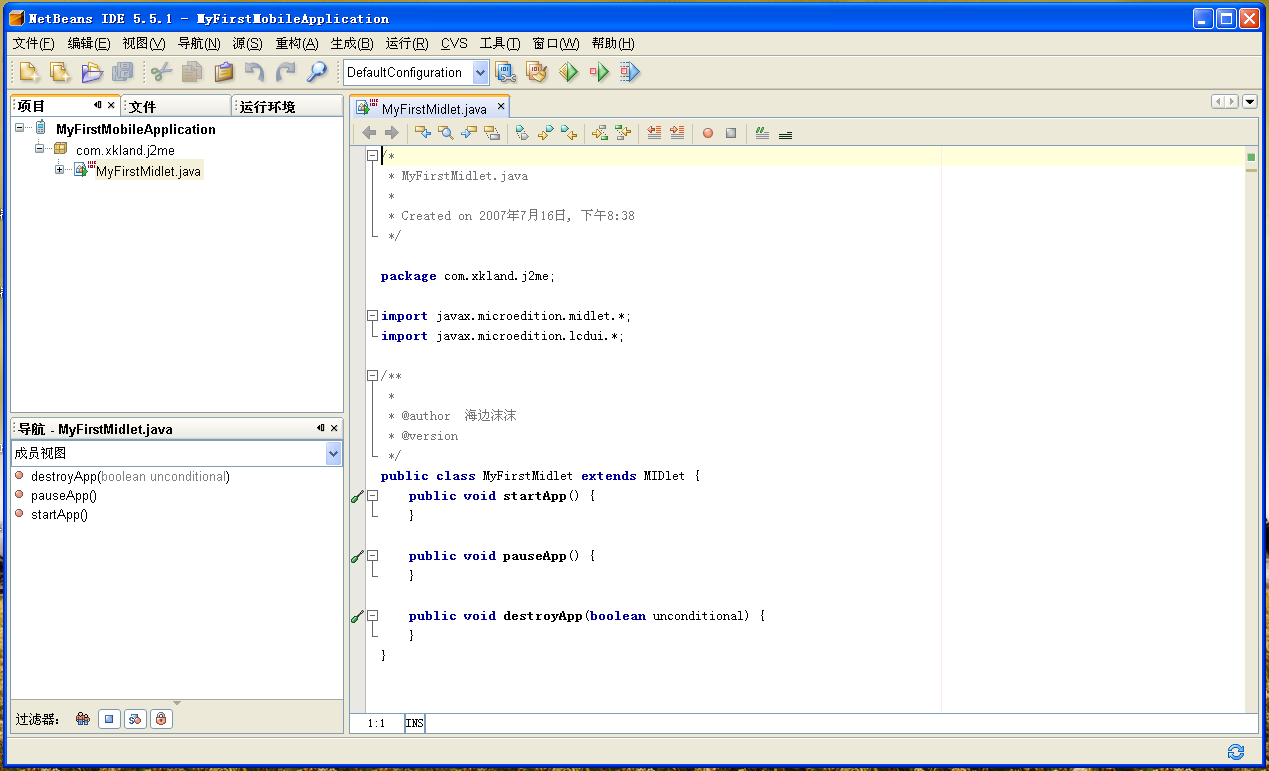1269x771 pixels.
Task: Click the Open Project folder icon
Action: tap(92, 72)
